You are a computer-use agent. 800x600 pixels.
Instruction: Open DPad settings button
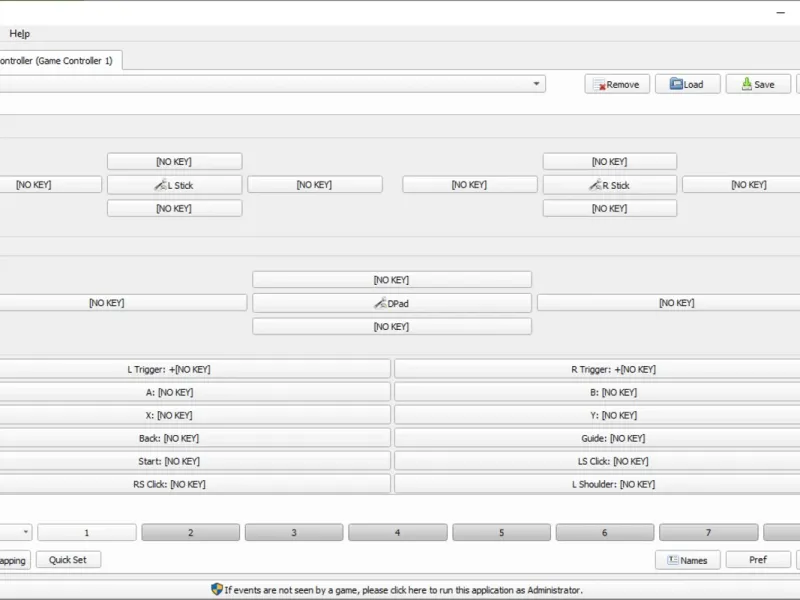pos(392,303)
